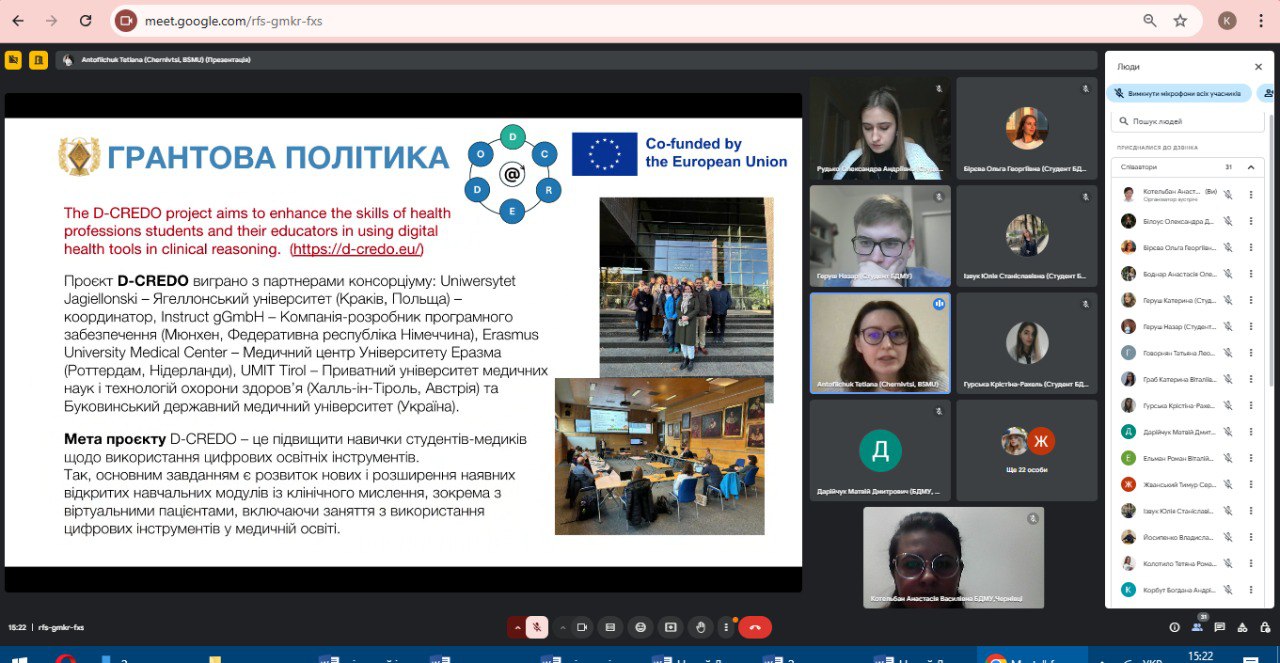Viewport: 1280px width, 663px height.
Task: Toggle captions button in call bar
Action: click(611, 627)
